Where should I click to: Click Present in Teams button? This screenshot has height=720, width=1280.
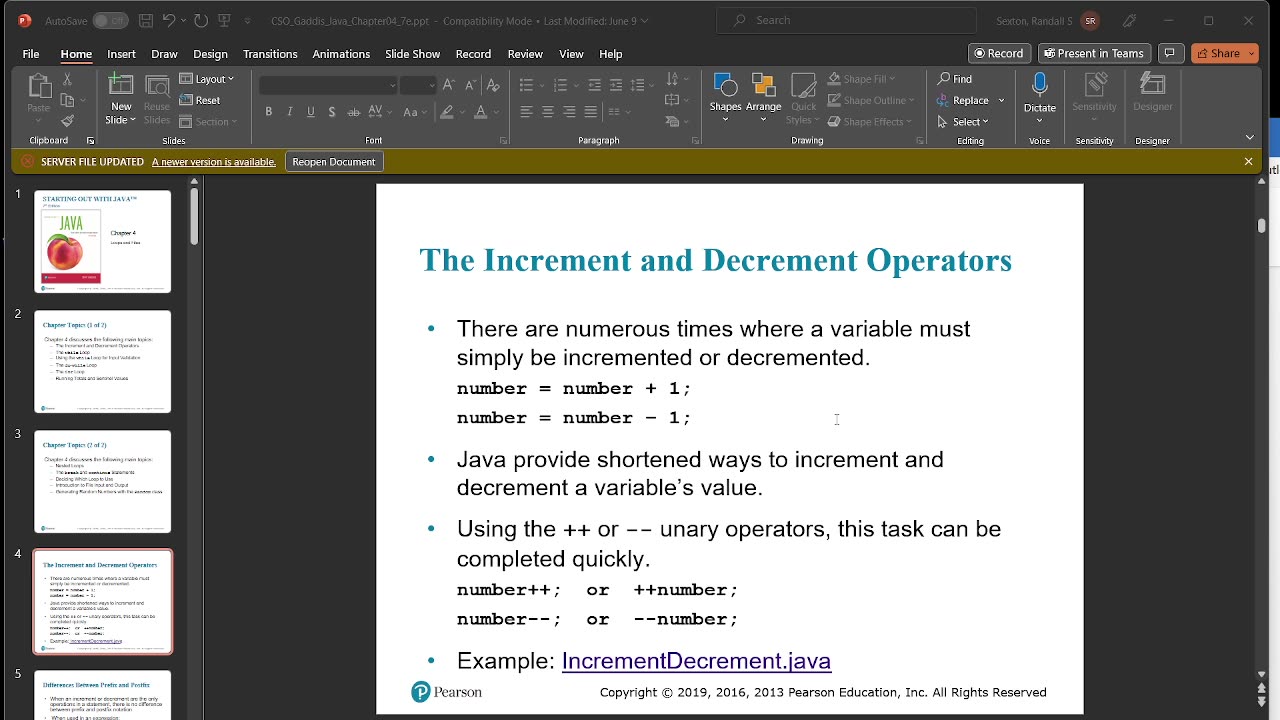1093,53
